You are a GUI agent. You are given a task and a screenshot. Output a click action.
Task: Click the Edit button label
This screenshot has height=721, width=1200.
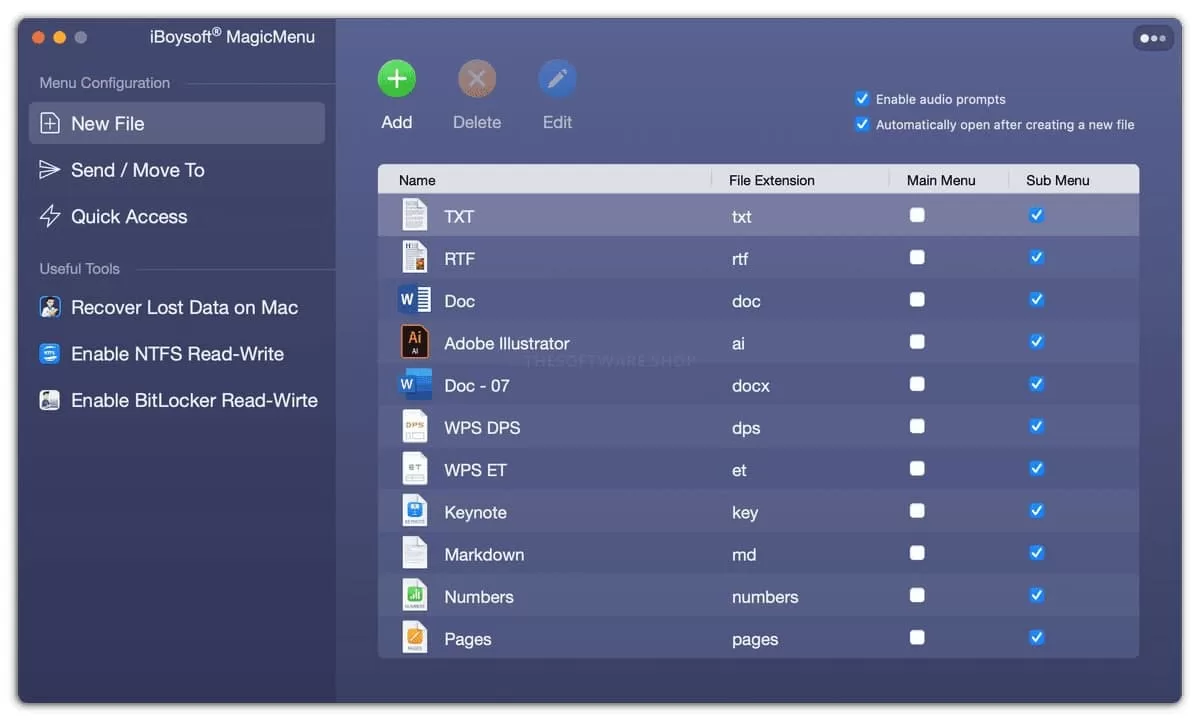pyautogui.click(x=557, y=122)
